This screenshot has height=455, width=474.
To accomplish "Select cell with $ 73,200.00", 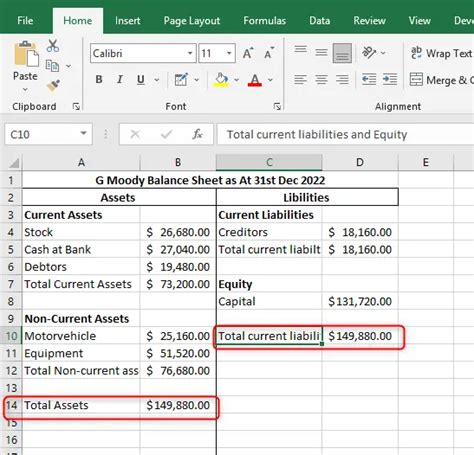I will (178, 284).
